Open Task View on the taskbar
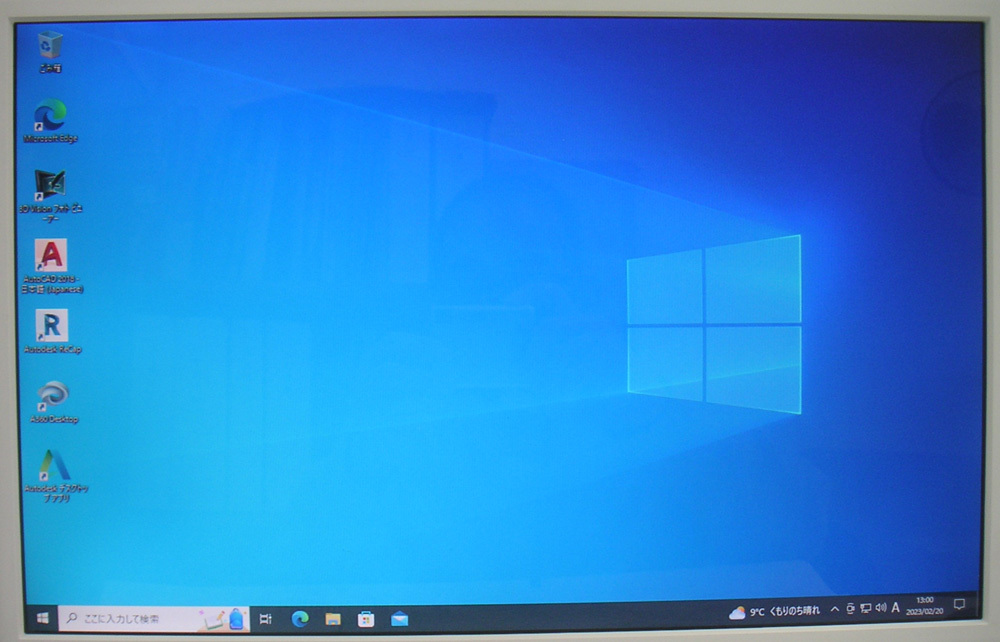1000x642 pixels. (264, 620)
